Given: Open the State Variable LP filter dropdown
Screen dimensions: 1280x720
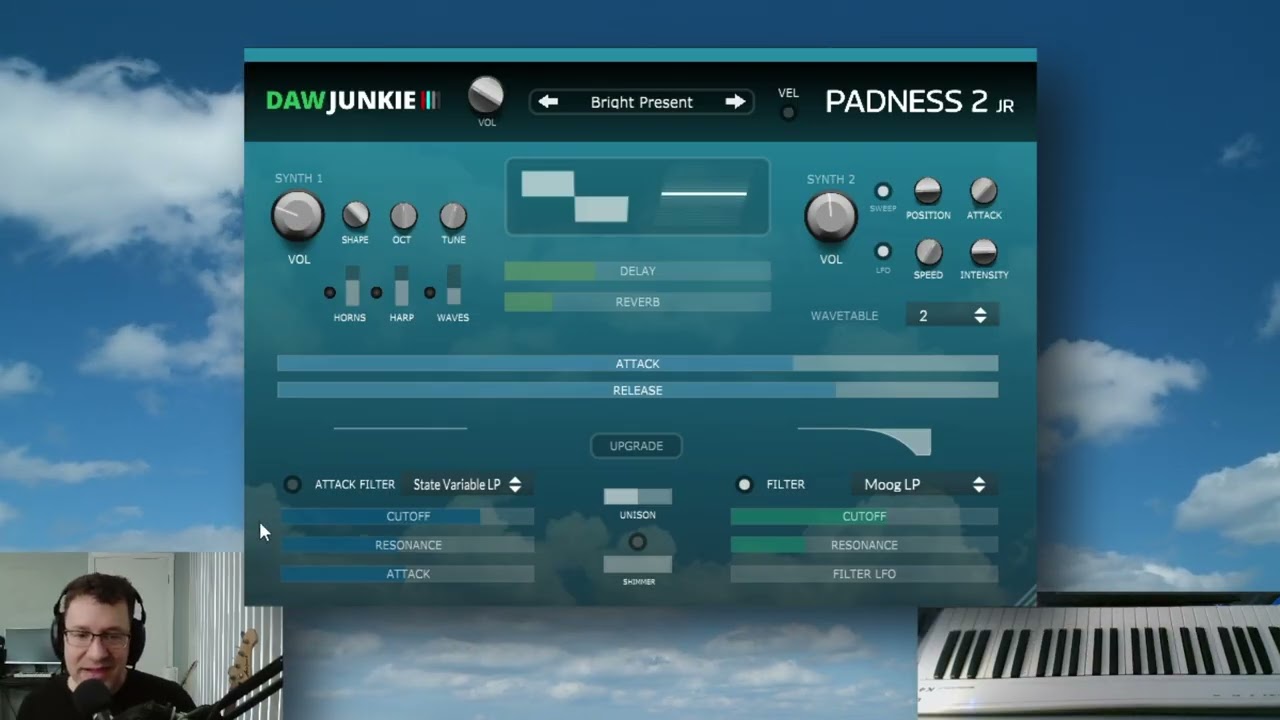Looking at the screenshot, I should pyautogui.click(x=467, y=484).
